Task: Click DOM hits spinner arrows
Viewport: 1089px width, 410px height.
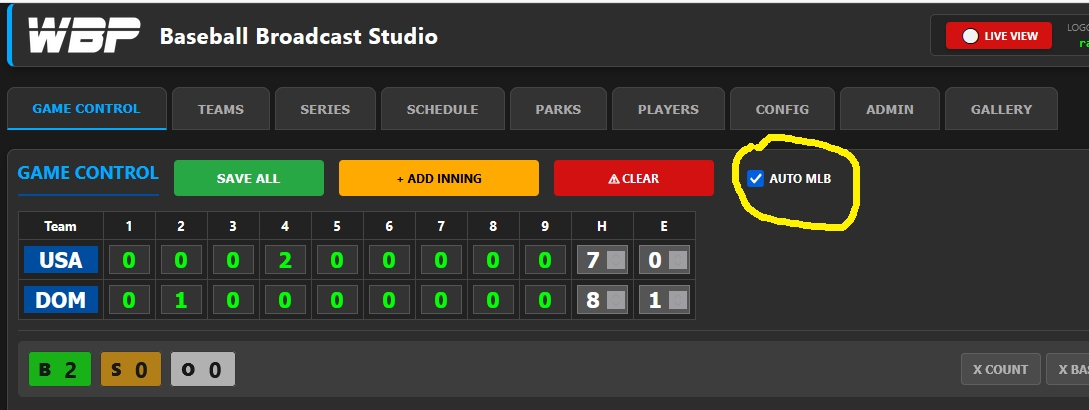Action: pyautogui.click(x=616, y=300)
